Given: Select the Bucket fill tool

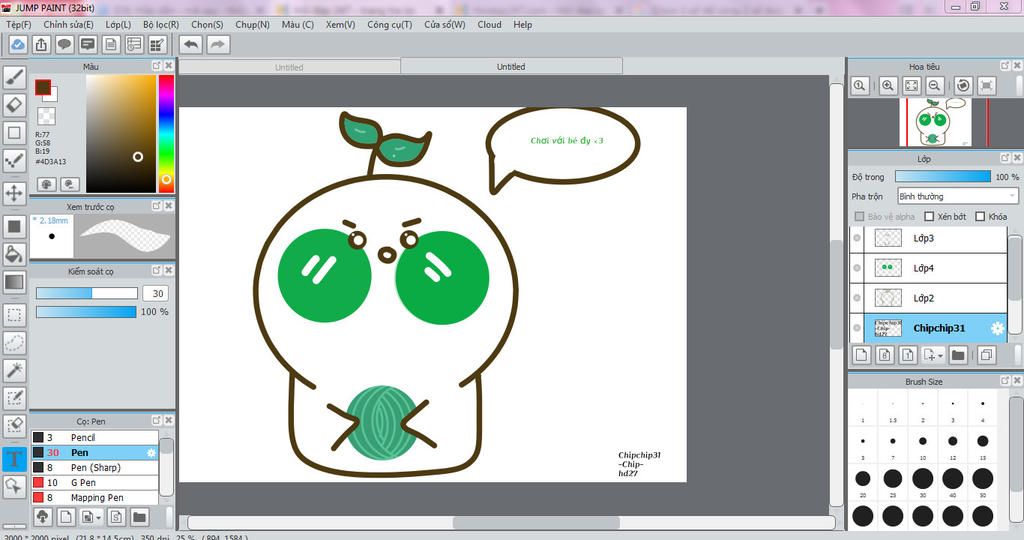Looking at the screenshot, I should point(14,254).
